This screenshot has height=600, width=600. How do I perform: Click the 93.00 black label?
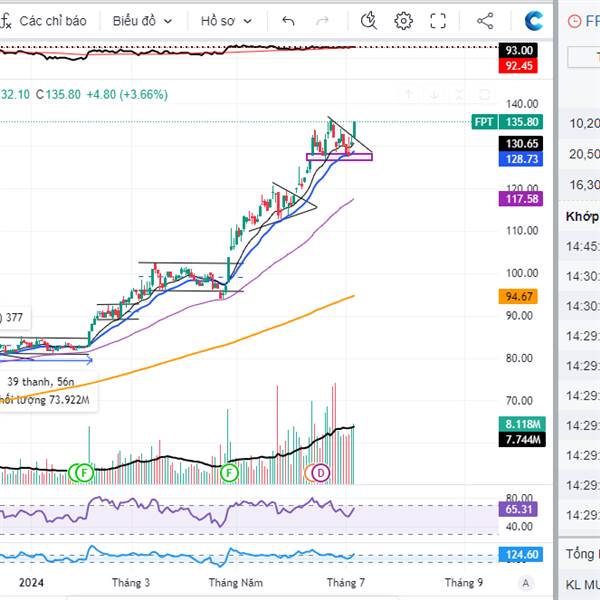(x=518, y=50)
